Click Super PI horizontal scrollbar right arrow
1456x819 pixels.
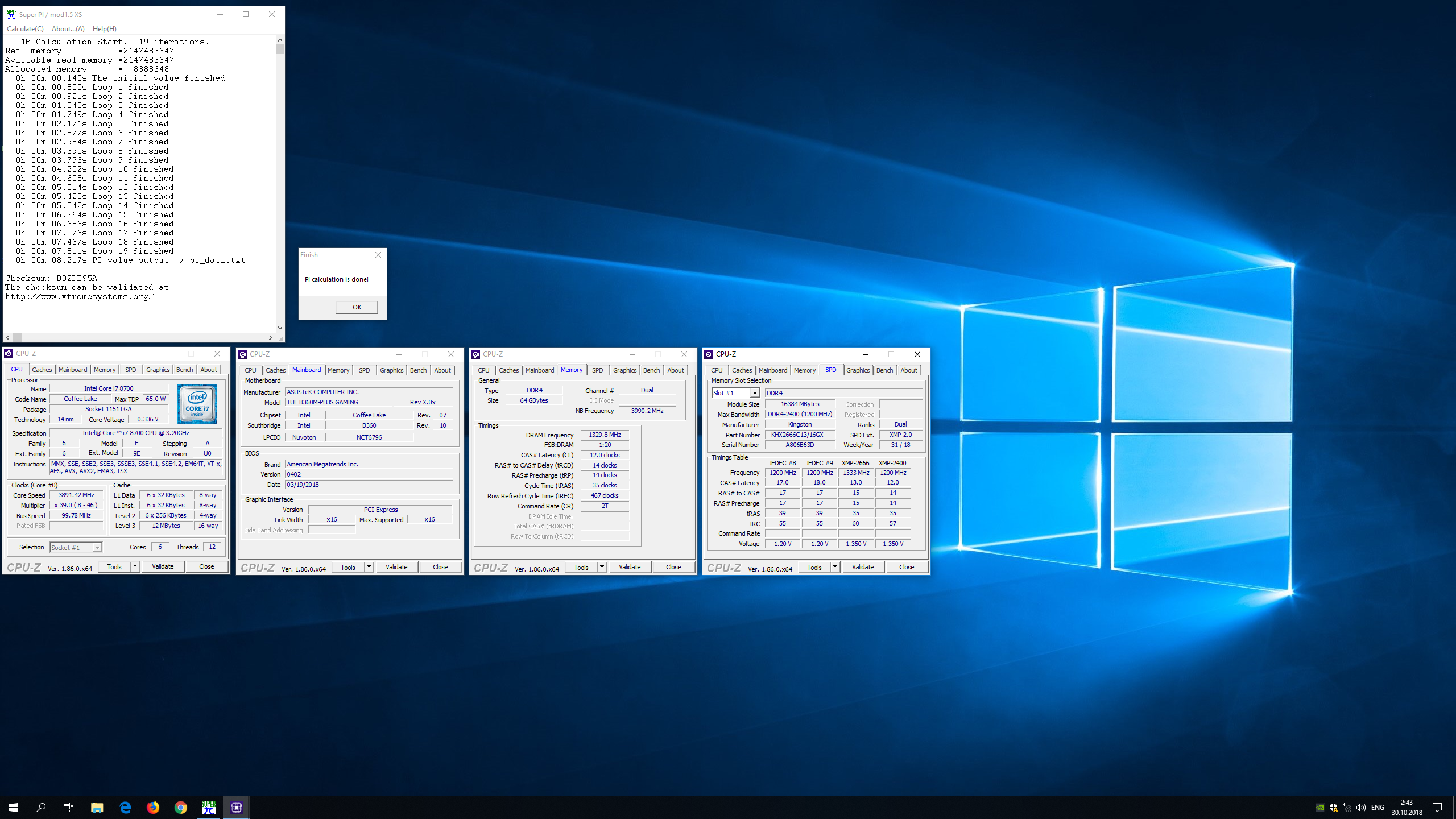[x=271, y=337]
